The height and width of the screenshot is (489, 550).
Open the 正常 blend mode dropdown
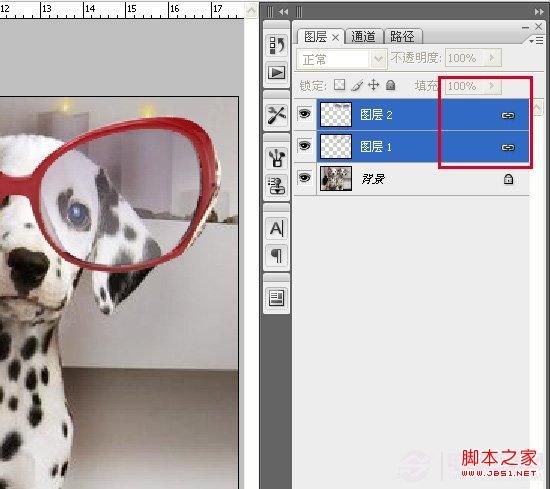(x=342, y=59)
